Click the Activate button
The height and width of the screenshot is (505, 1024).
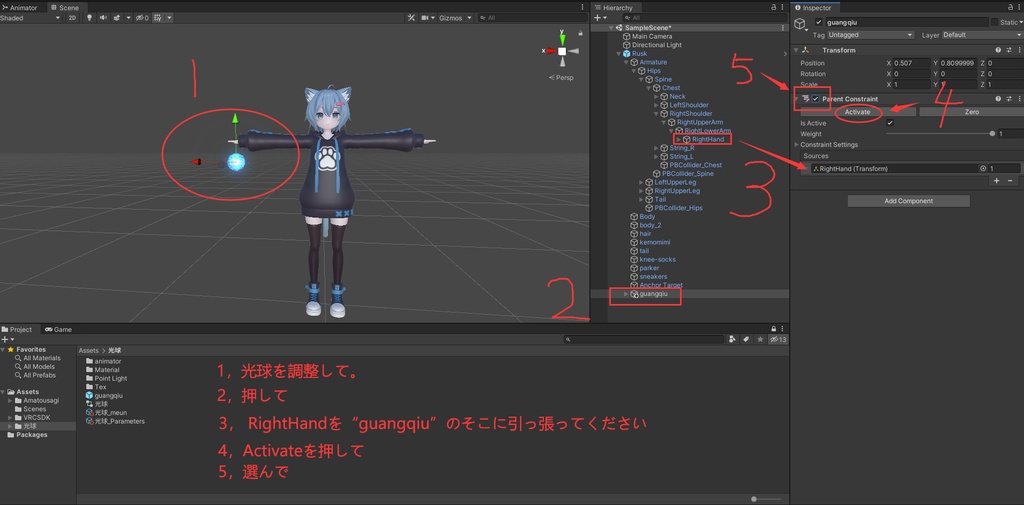(857, 112)
